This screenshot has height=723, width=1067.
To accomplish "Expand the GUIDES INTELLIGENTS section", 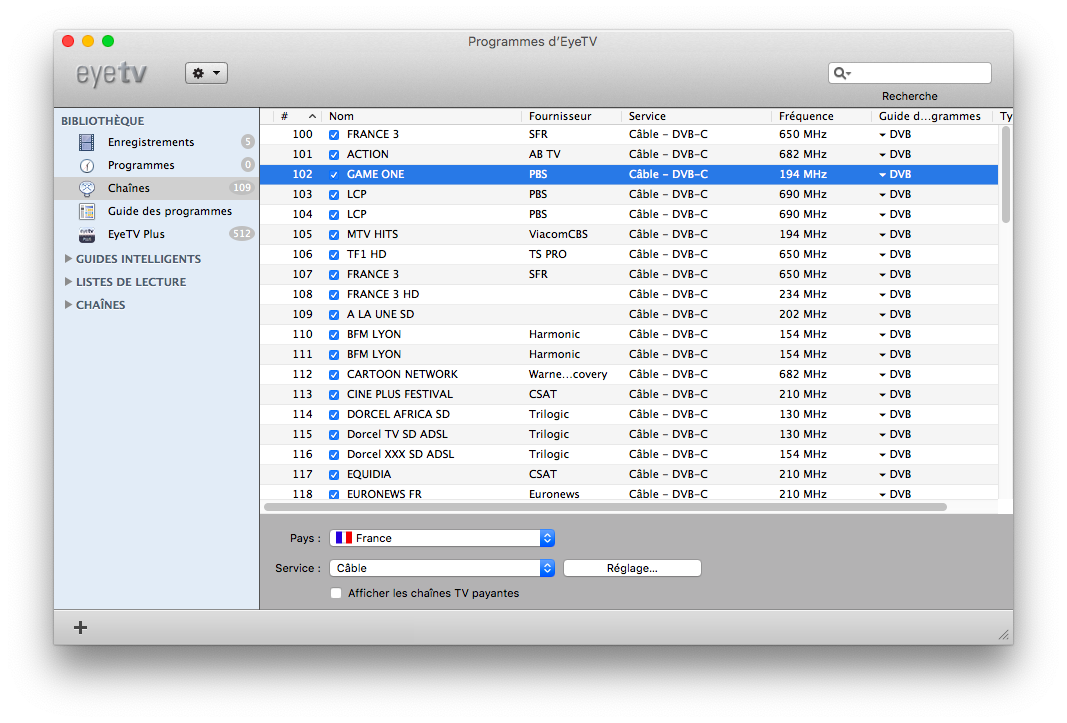I will point(68,259).
